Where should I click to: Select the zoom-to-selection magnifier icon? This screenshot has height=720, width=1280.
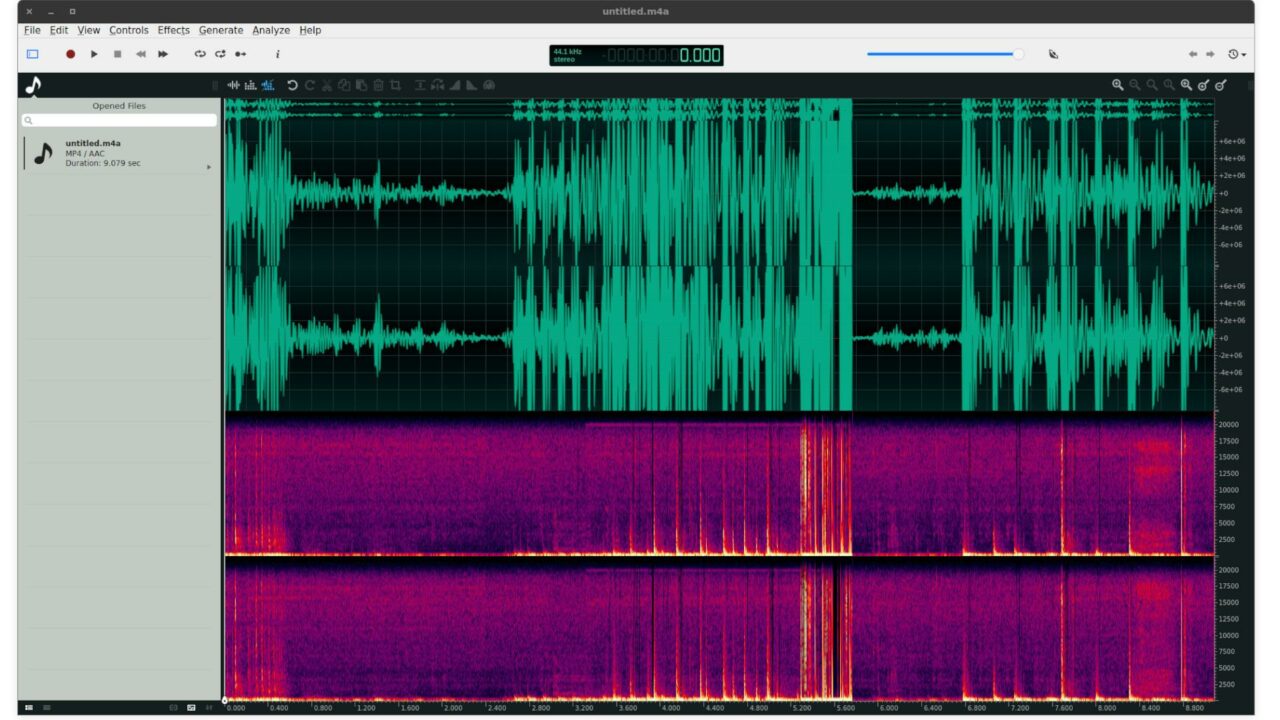click(x=1167, y=85)
